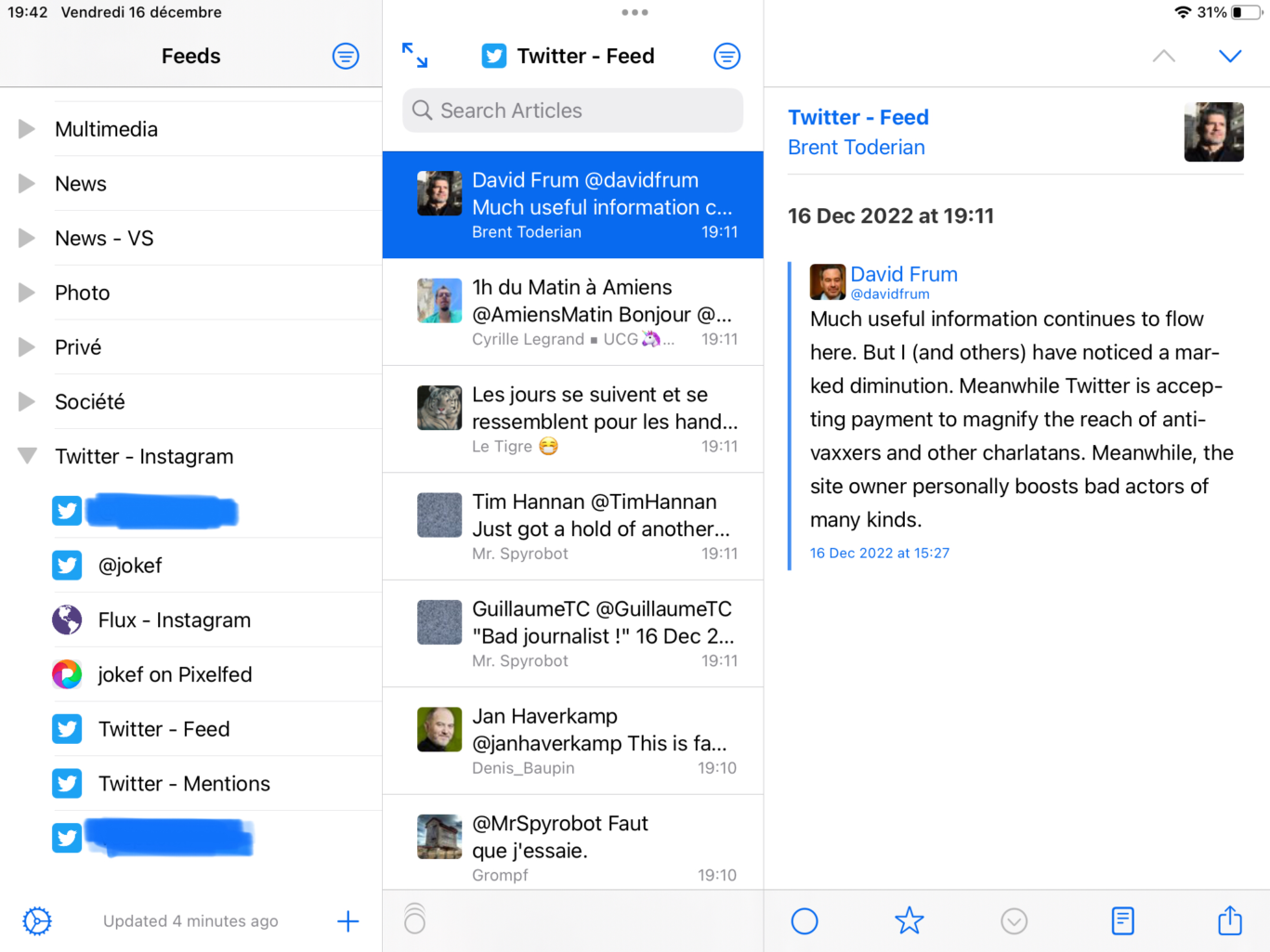Tap Twitter bird icon in Twitter - Feed header

[494, 56]
